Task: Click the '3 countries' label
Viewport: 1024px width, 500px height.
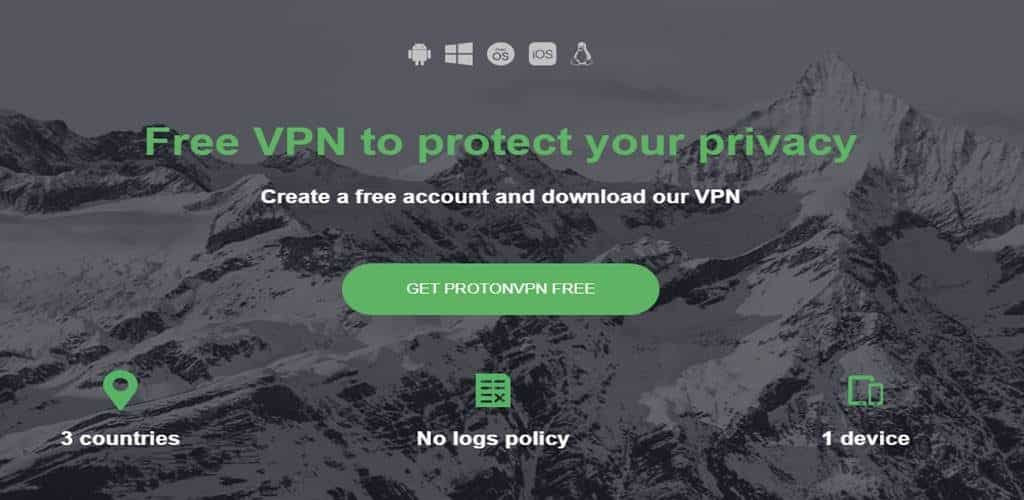Action: click(x=120, y=438)
